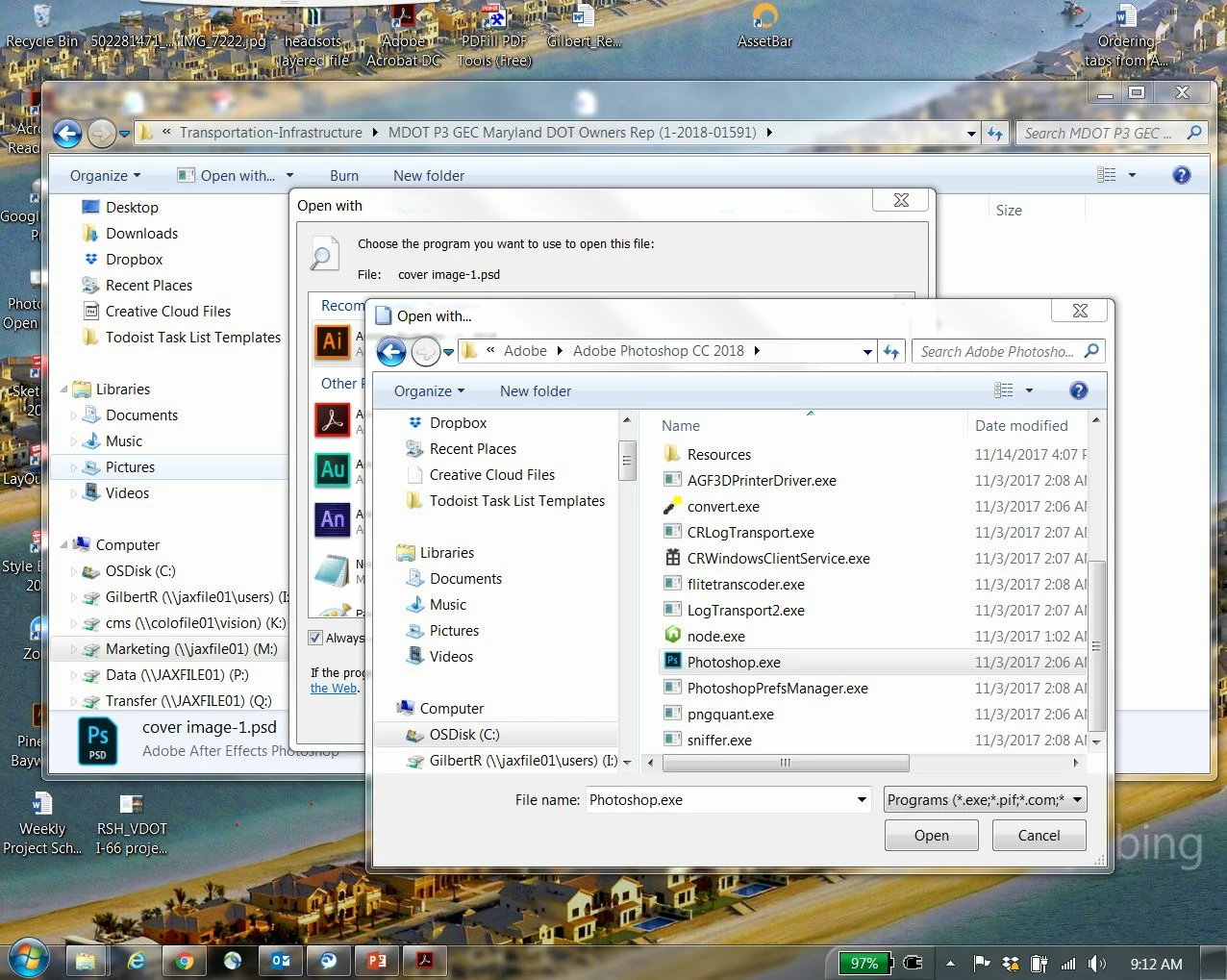Collapse the Libraries node in Explorer tree
This screenshot has width=1227, height=980.
[x=64, y=389]
